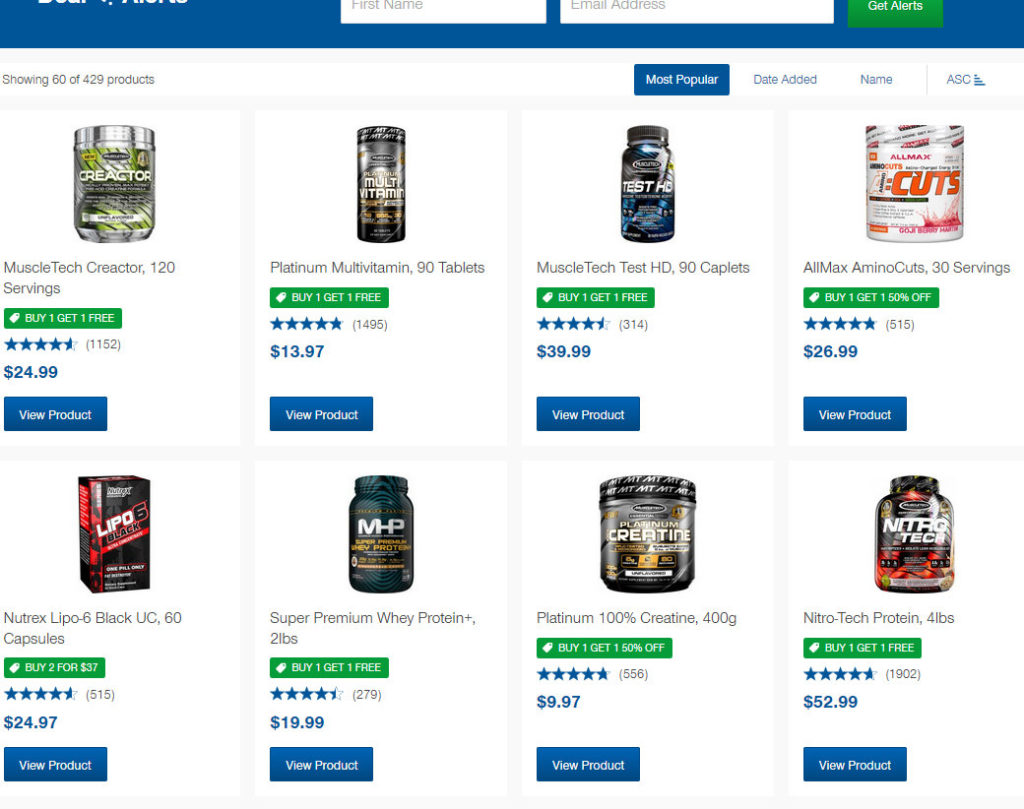This screenshot has height=809, width=1024.
Task: Click the $26.99 AminoCuts price
Action: pos(830,351)
